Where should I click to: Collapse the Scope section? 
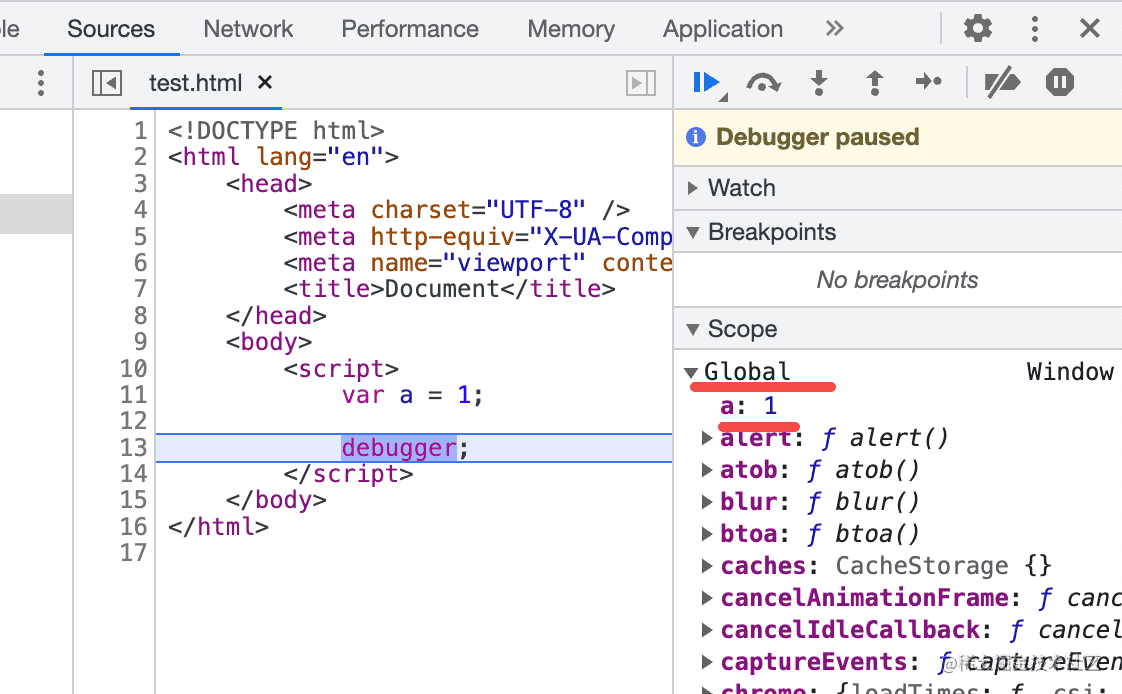[693, 329]
